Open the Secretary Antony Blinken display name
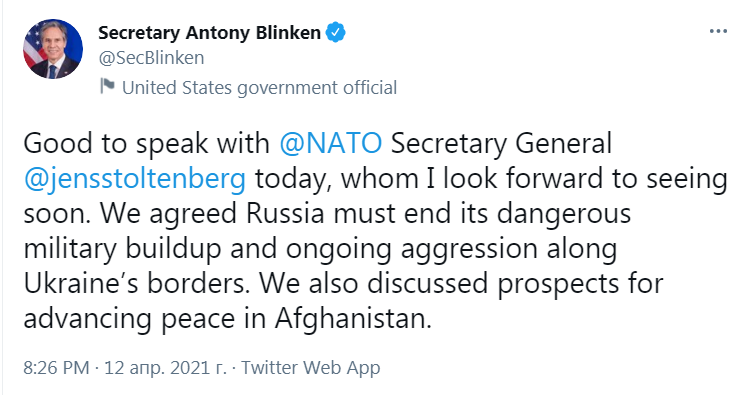This screenshot has width=746, height=395. pos(209,32)
